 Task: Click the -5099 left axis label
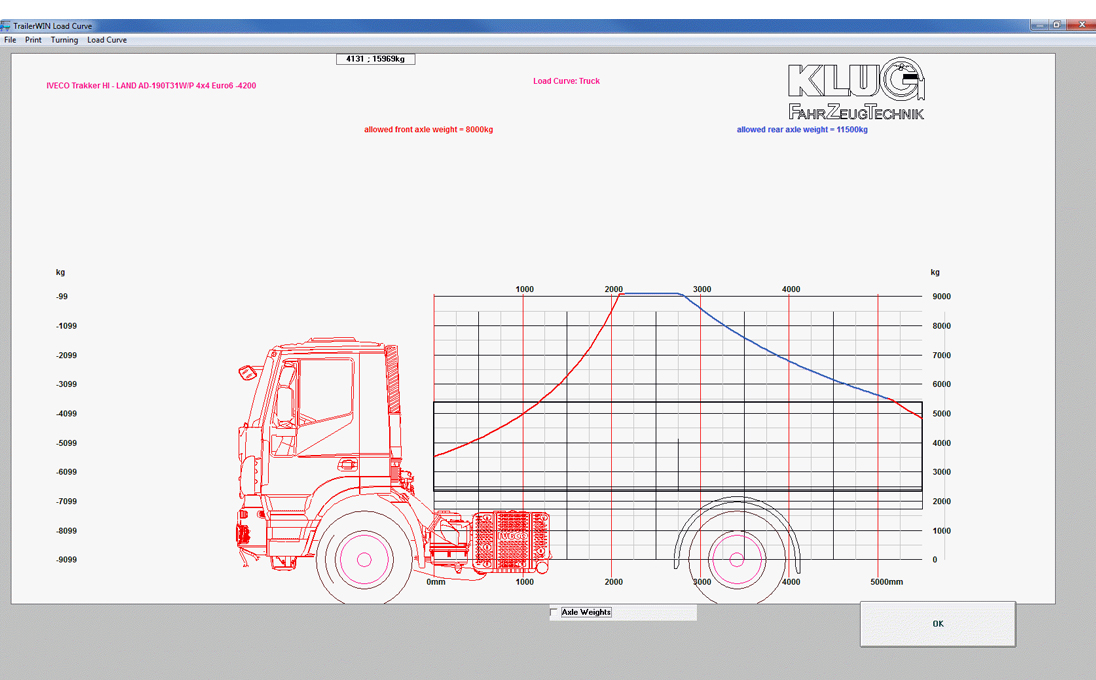66,443
